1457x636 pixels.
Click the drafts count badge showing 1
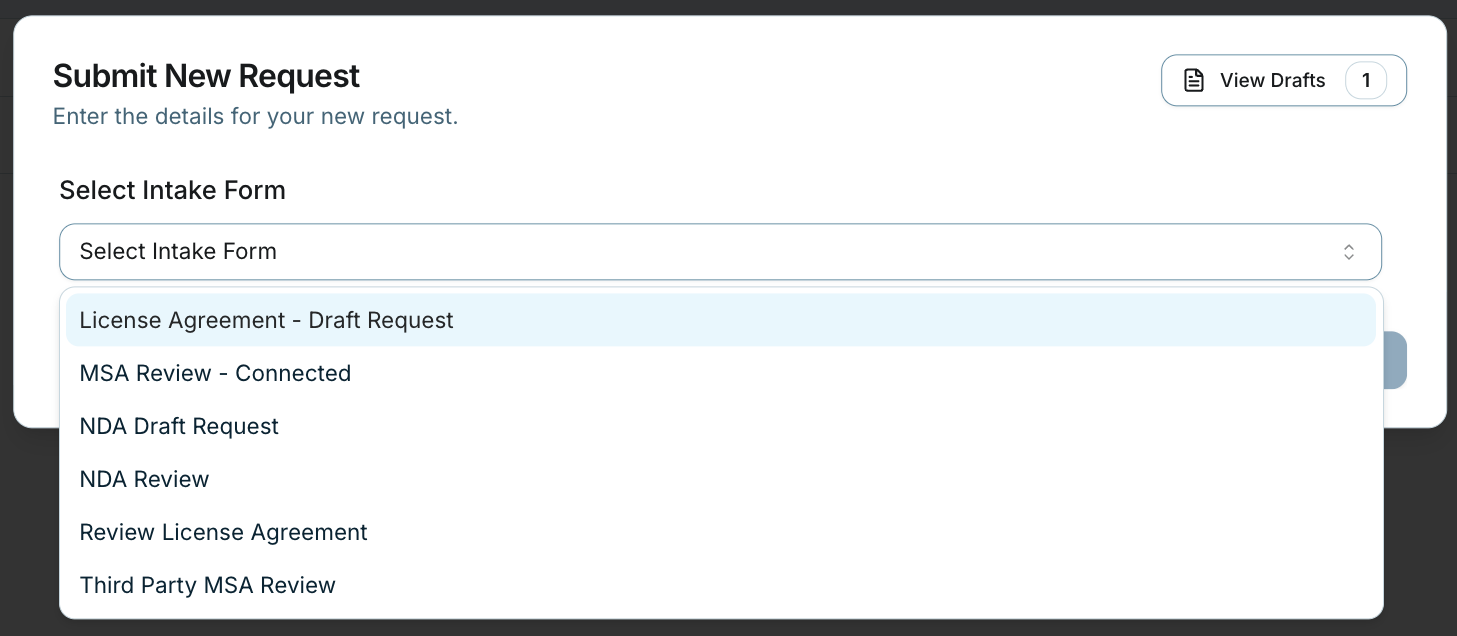pos(1366,81)
